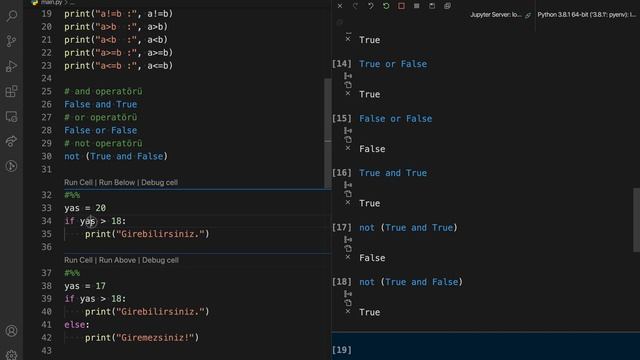640x360 pixels.
Task: Go to code for cell 16
Action: [348, 185]
